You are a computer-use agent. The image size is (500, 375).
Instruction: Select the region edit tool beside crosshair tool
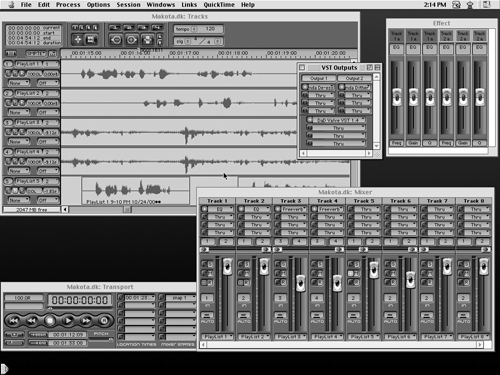pos(91,40)
